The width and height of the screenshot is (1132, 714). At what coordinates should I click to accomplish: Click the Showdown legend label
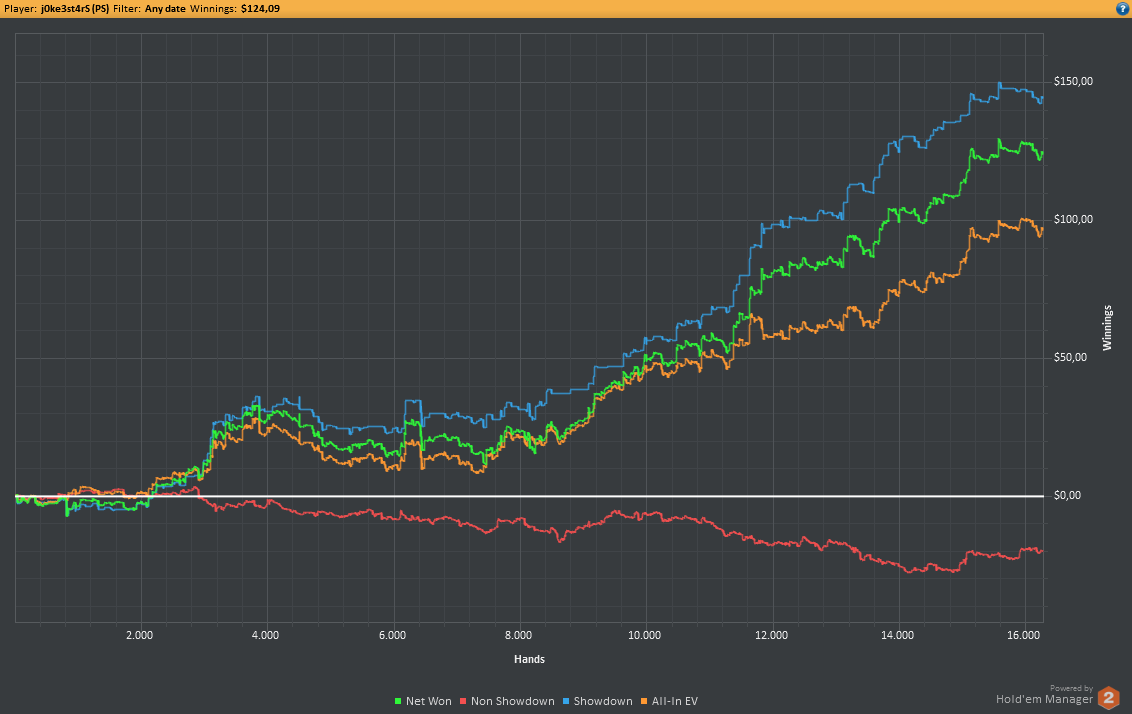click(603, 701)
